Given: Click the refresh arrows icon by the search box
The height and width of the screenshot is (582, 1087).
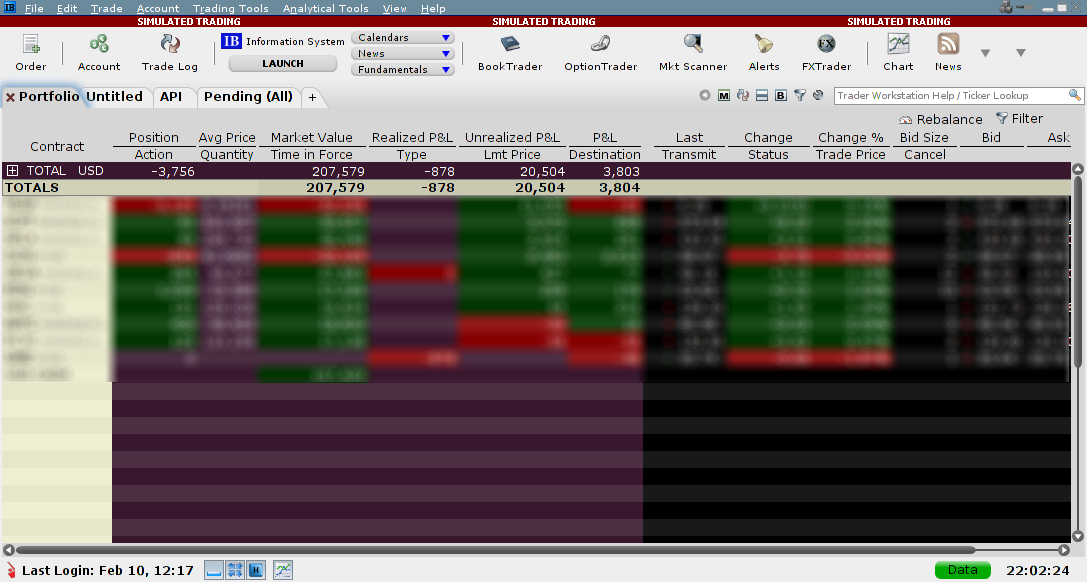Looking at the screenshot, I should point(742,96).
